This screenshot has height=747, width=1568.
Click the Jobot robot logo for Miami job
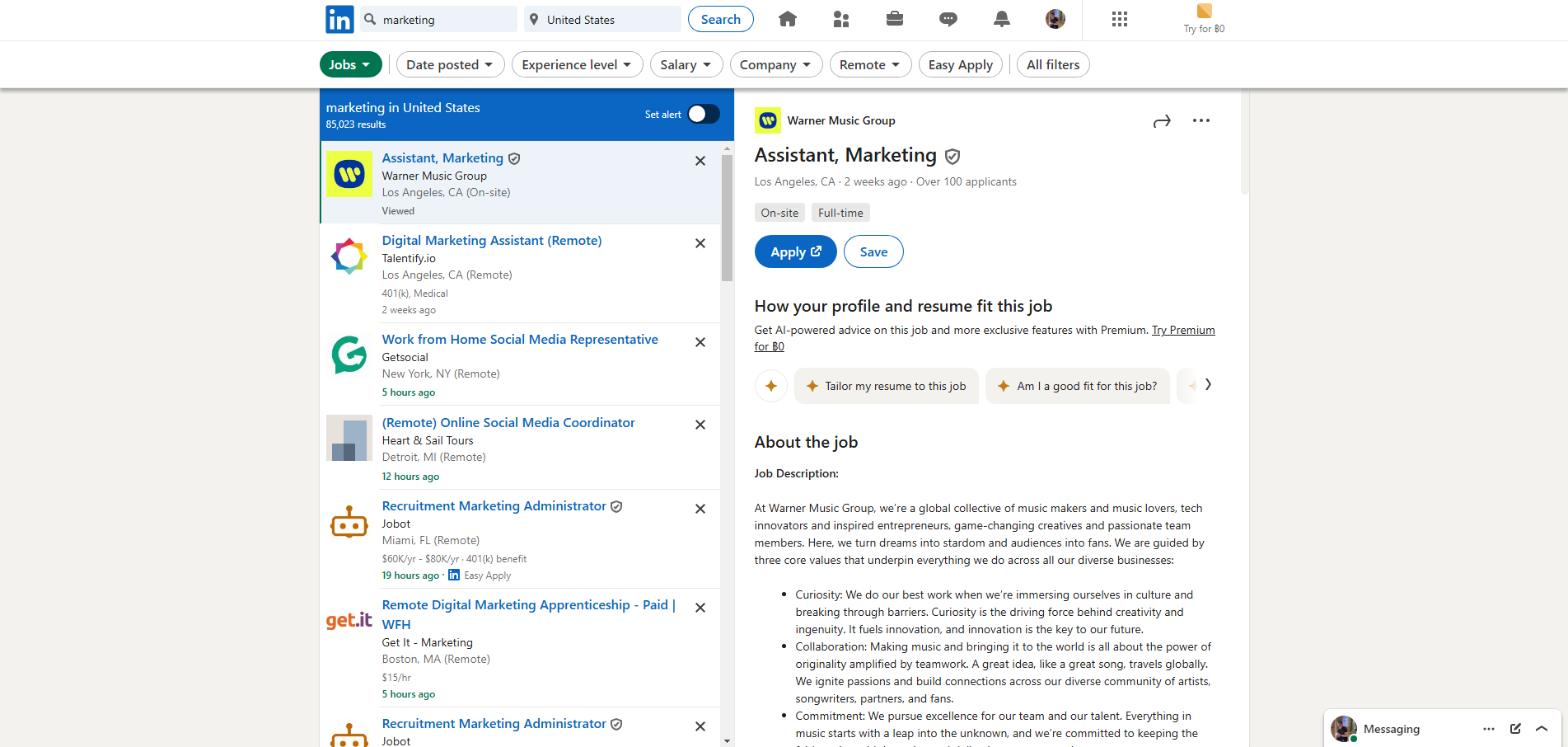[349, 522]
